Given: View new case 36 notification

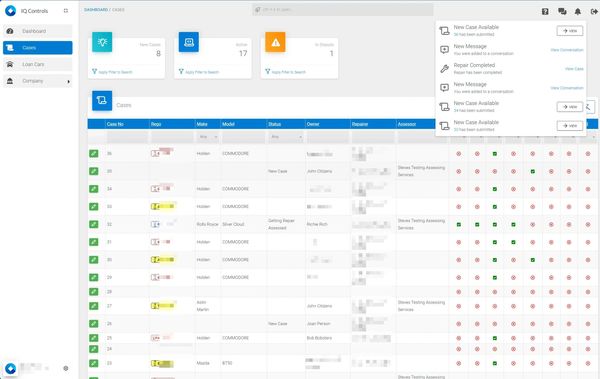Looking at the screenshot, I should (570, 31).
